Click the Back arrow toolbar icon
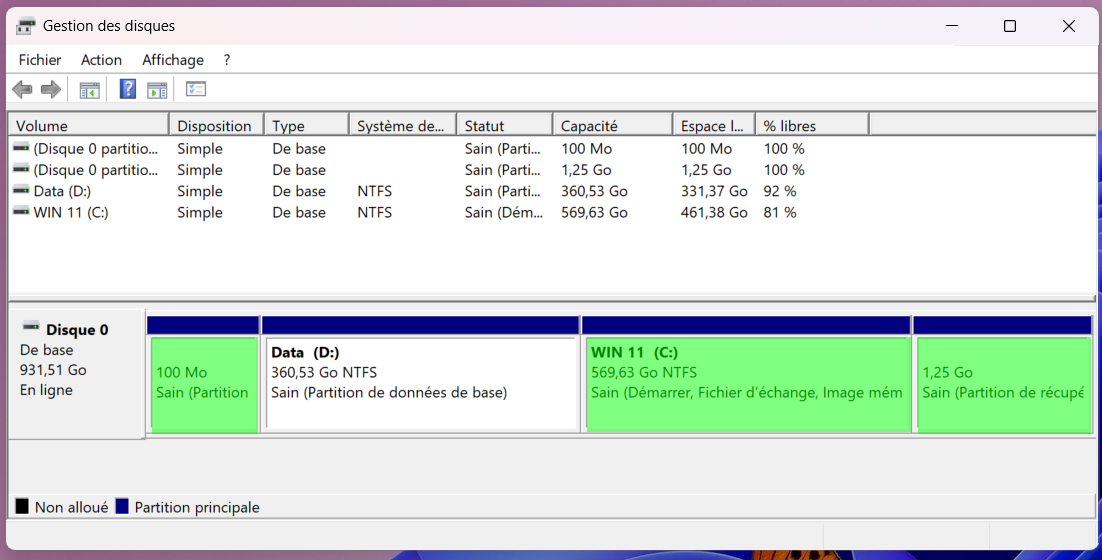This screenshot has width=1102, height=560. point(22,90)
